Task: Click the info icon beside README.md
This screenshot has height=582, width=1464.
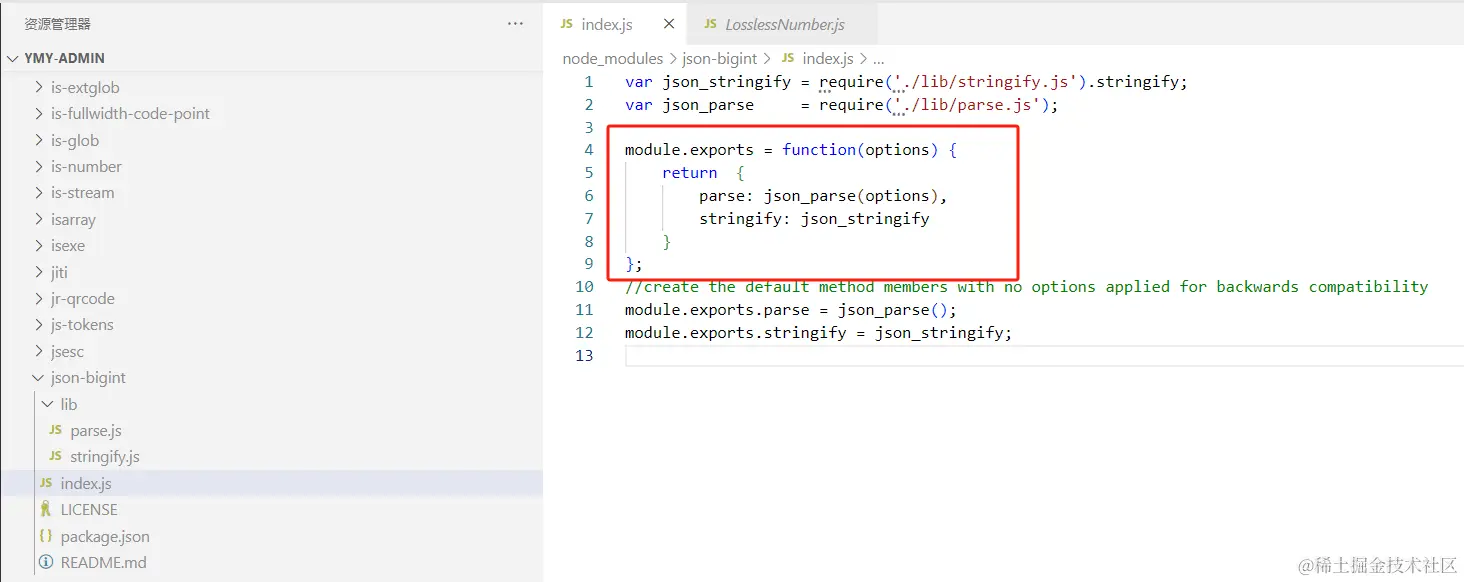Action: pyautogui.click(x=45, y=563)
